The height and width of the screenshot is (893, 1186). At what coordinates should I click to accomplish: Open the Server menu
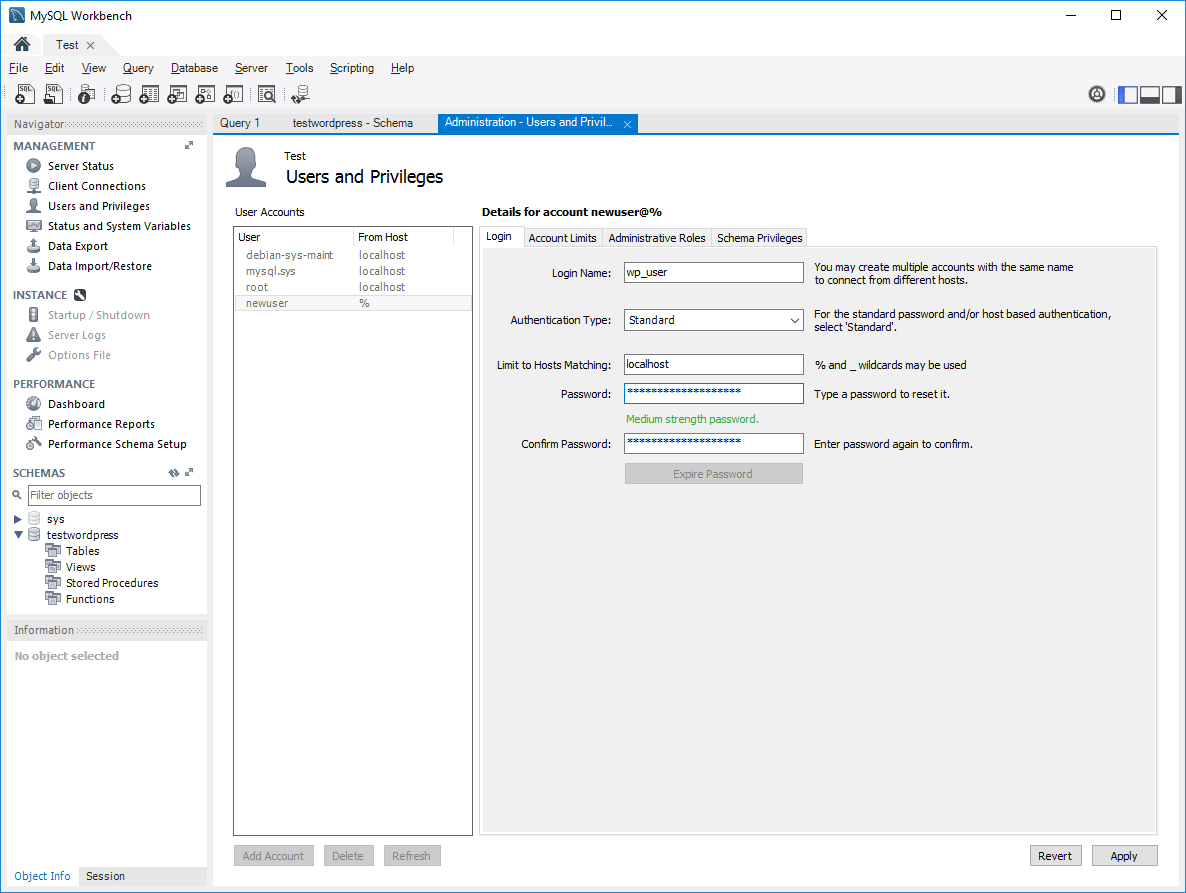pos(251,68)
